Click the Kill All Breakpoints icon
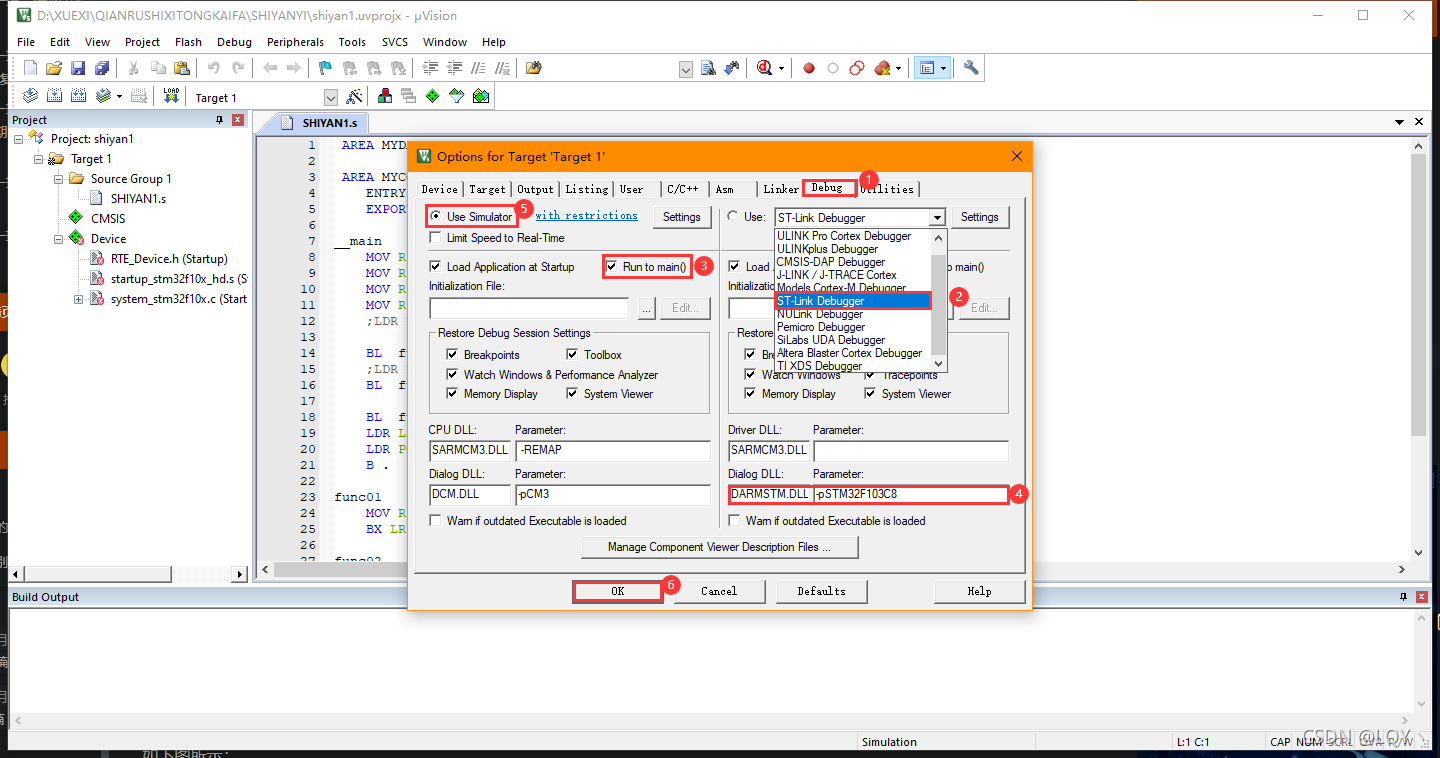Viewport: 1440px width, 758px height. tap(881, 68)
